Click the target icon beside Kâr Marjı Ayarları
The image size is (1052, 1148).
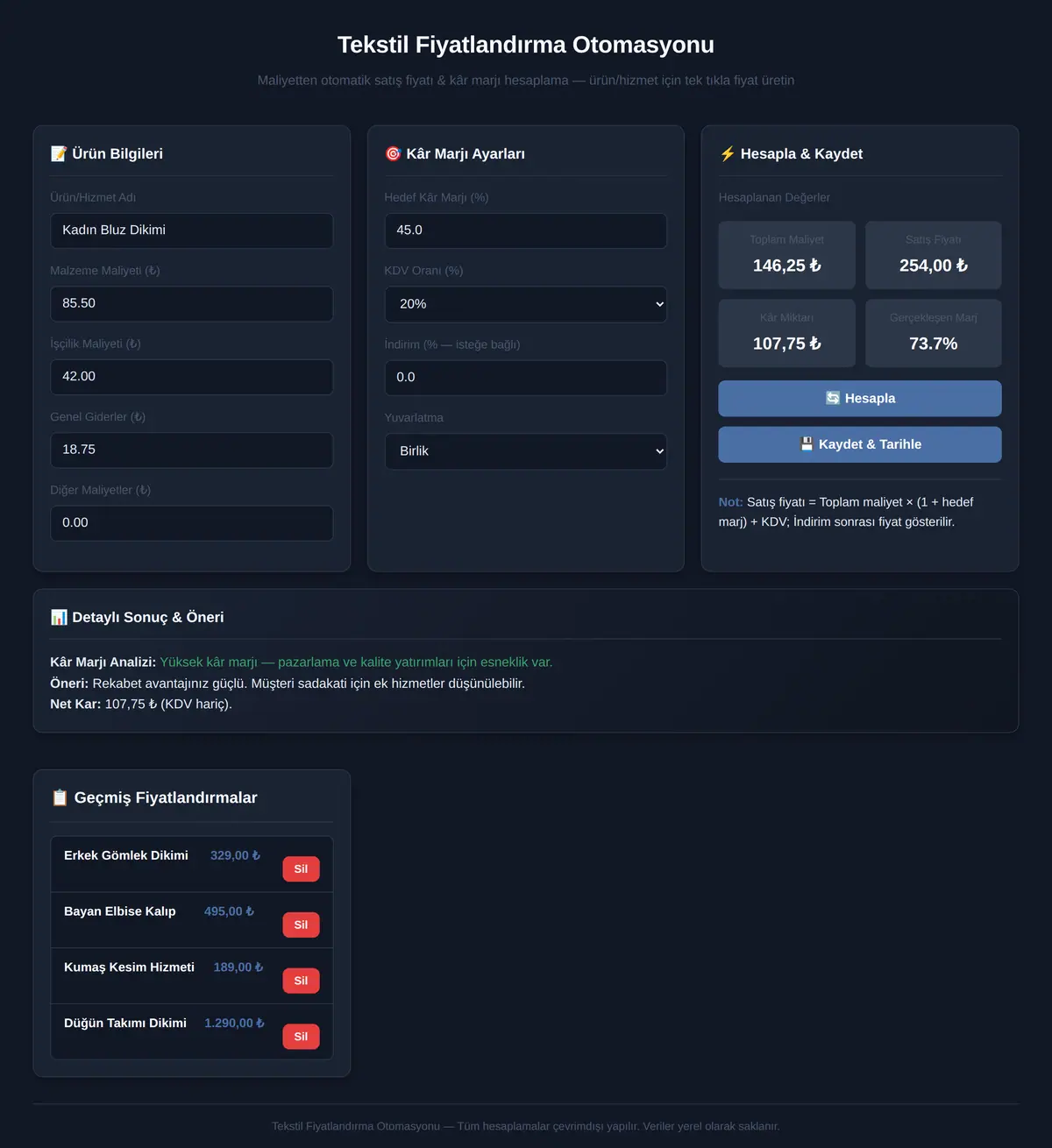coord(393,154)
